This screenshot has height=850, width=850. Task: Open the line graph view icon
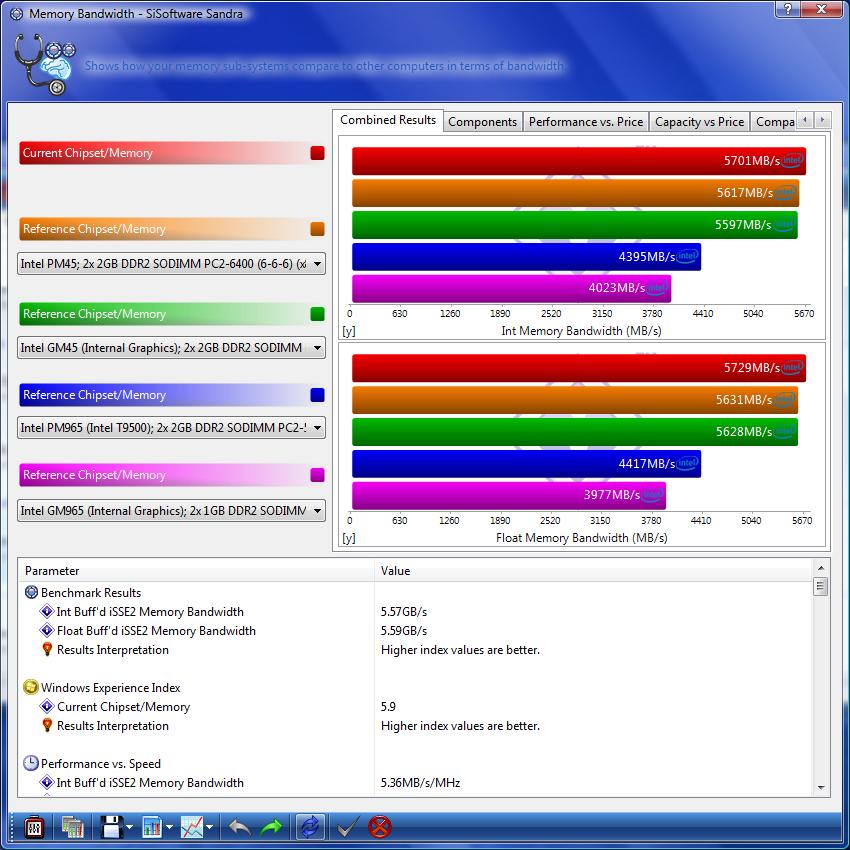[192, 828]
